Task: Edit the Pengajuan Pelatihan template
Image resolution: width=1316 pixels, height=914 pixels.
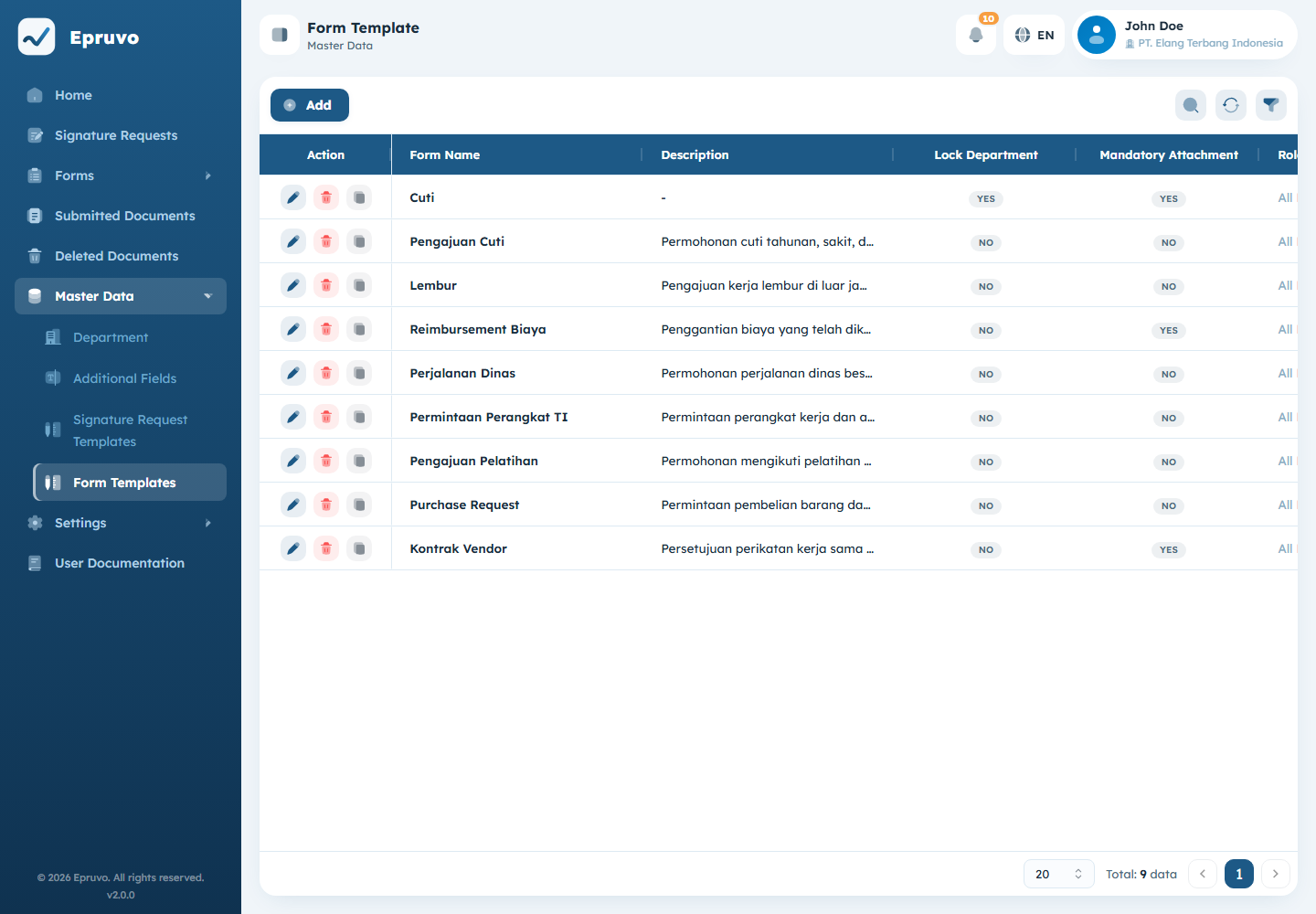Action: tap(293, 461)
